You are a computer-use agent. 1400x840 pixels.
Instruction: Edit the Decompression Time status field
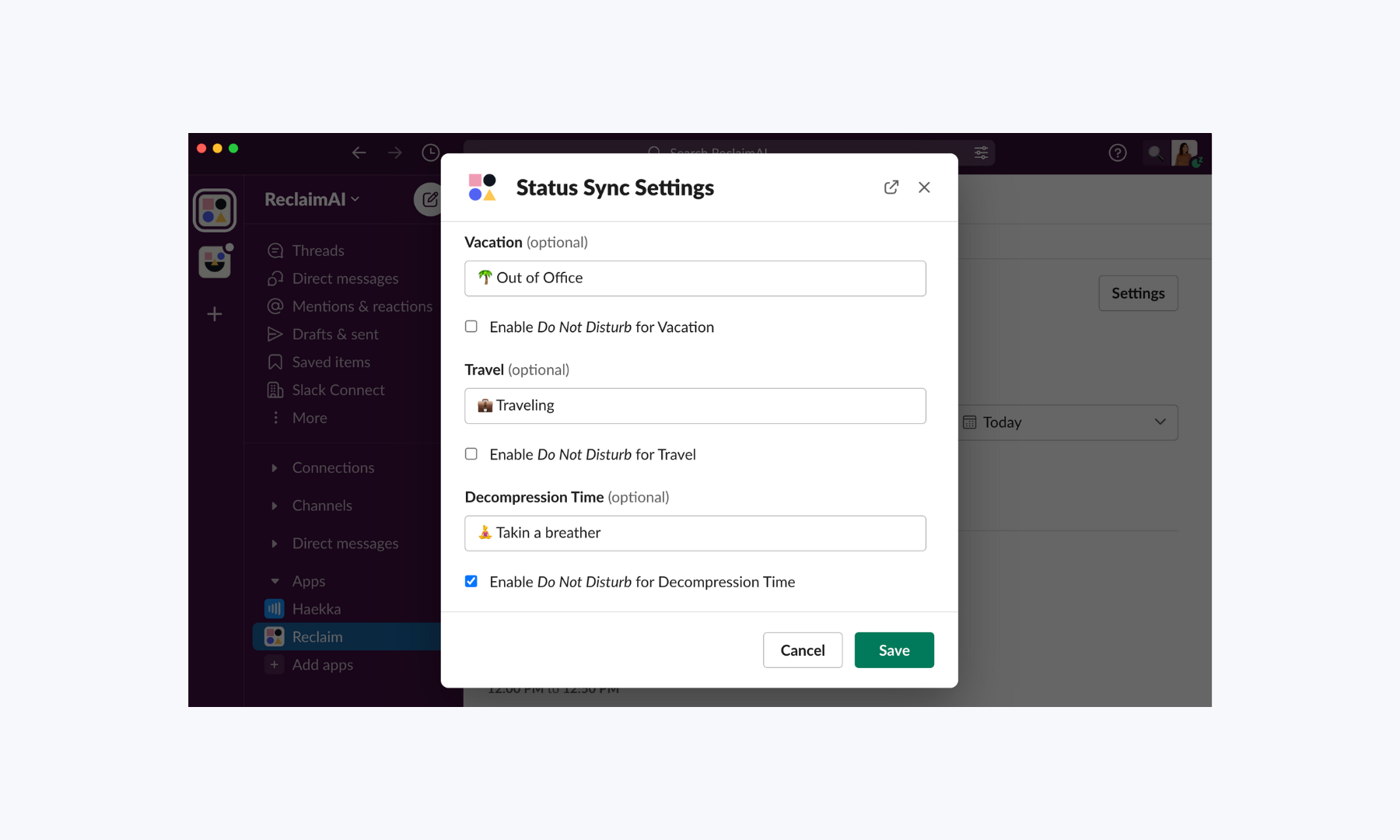(695, 534)
